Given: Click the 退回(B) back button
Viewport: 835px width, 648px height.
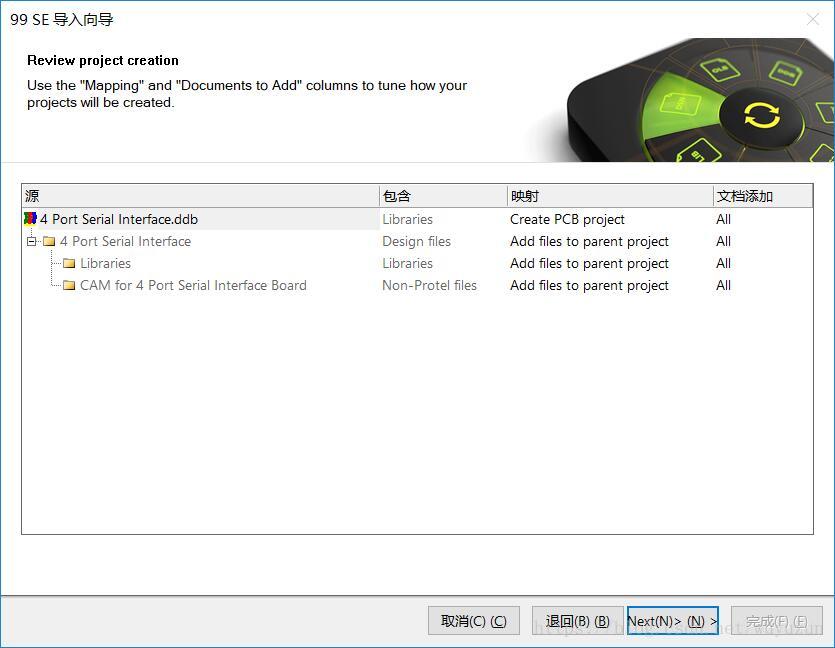Looking at the screenshot, I should point(577,621).
